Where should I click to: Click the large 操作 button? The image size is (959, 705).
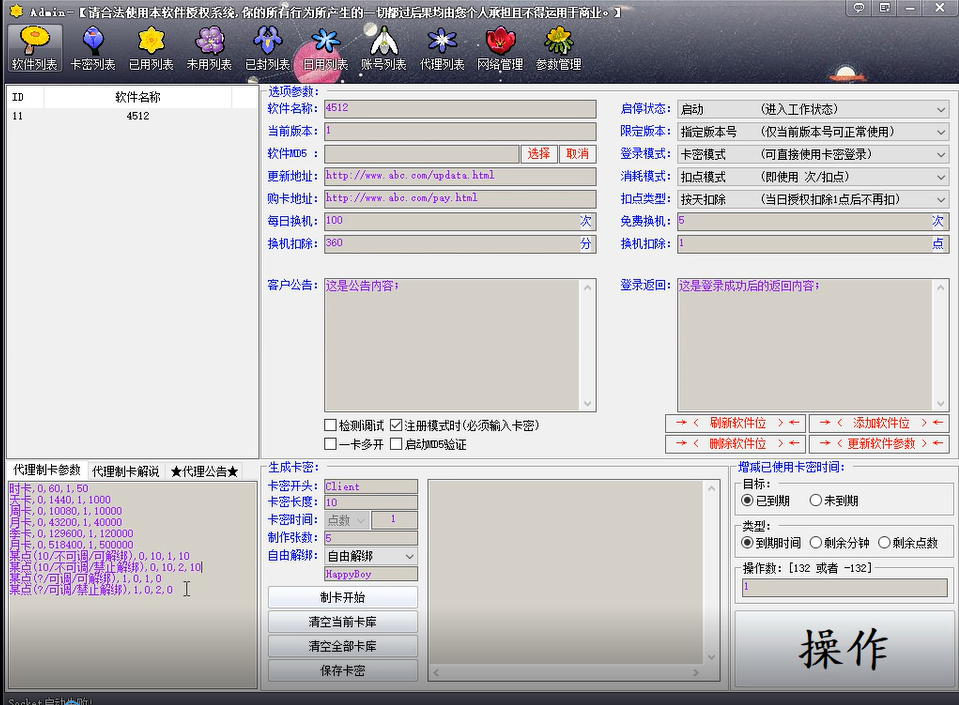pos(842,649)
